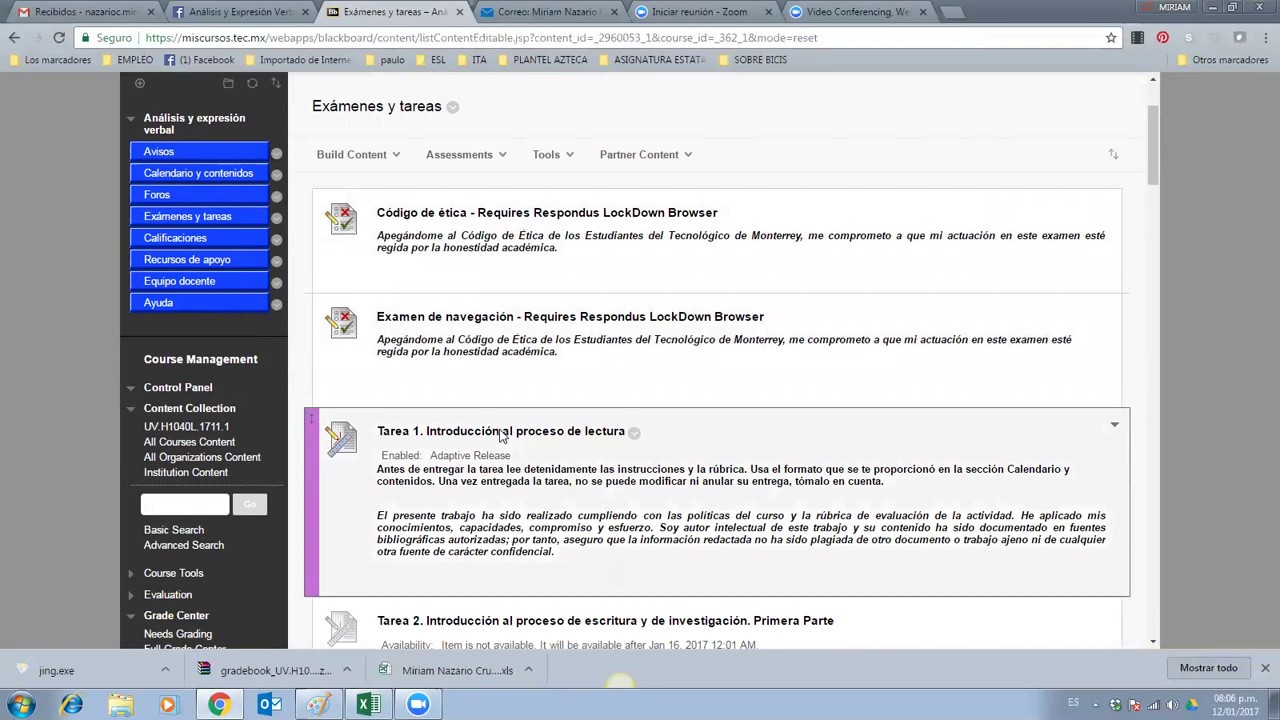Viewport: 1280px width, 720px height.
Task: Open the Calificaciones menu item
Action: pyautogui.click(x=199, y=238)
